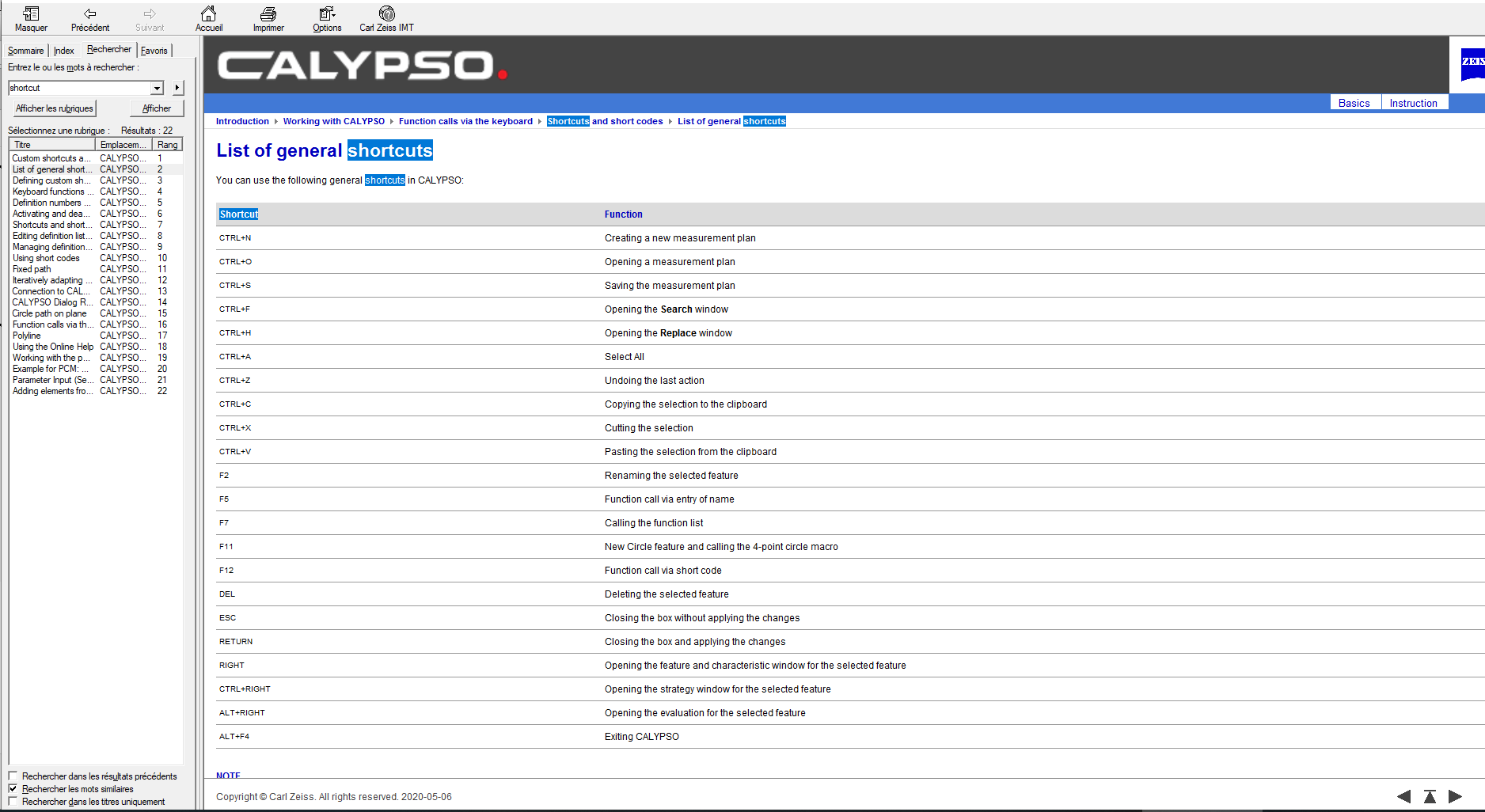The height and width of the screenshot is (812, 1485).
Task: Select Keyboard functions search result
Action: click(x=96, y=192)
